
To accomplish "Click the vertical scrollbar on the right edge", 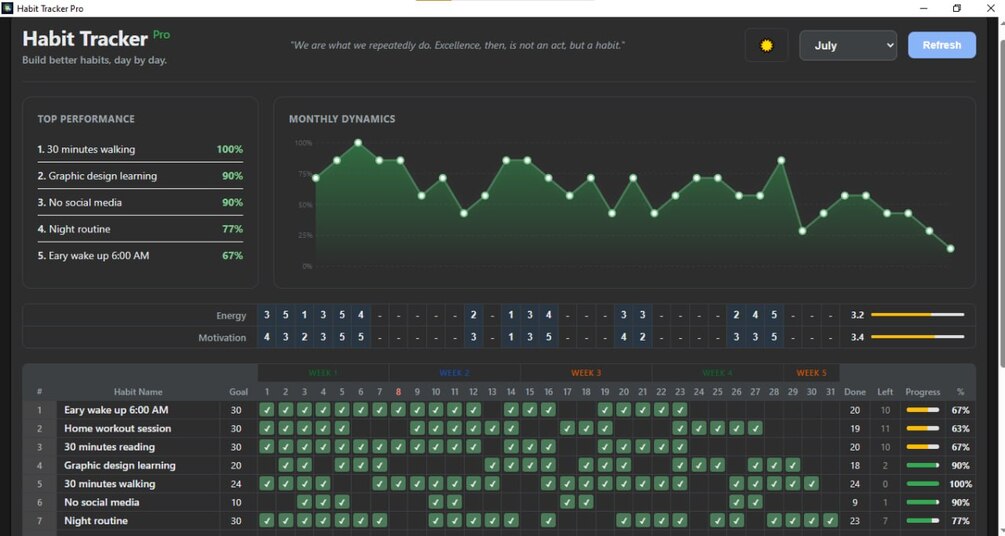I will [x=1001, y=276].
